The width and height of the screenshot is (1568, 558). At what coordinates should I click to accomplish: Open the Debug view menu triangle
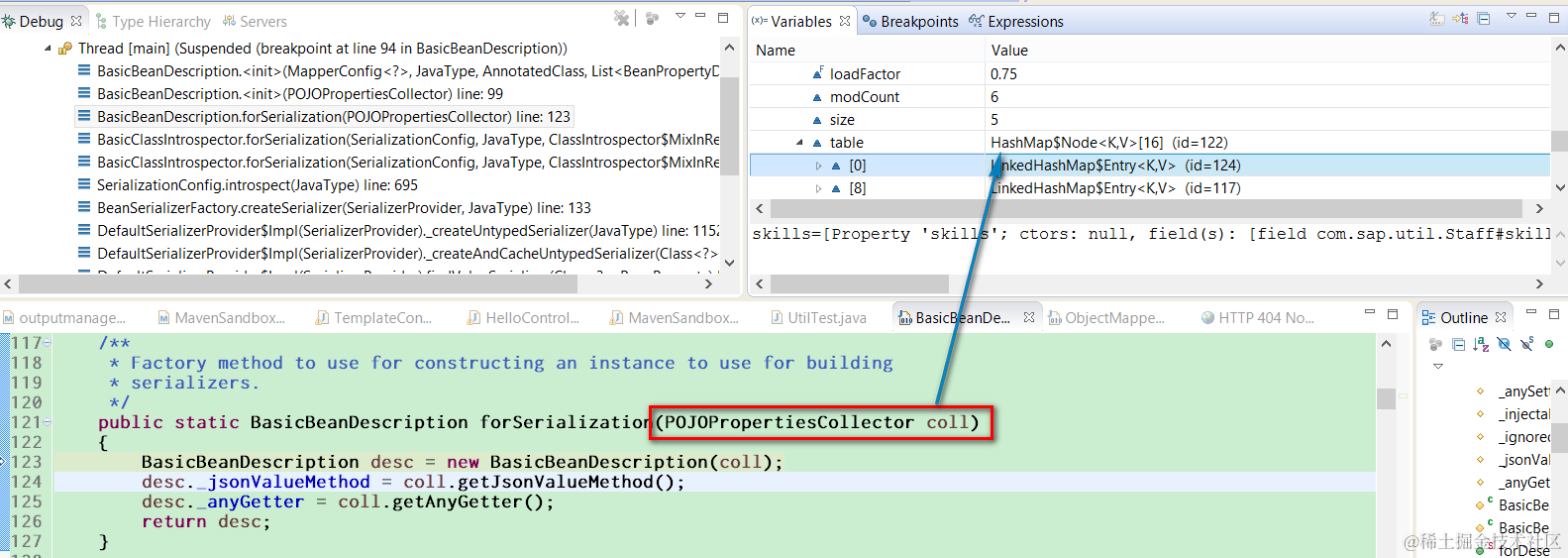[x=679, y=16]
